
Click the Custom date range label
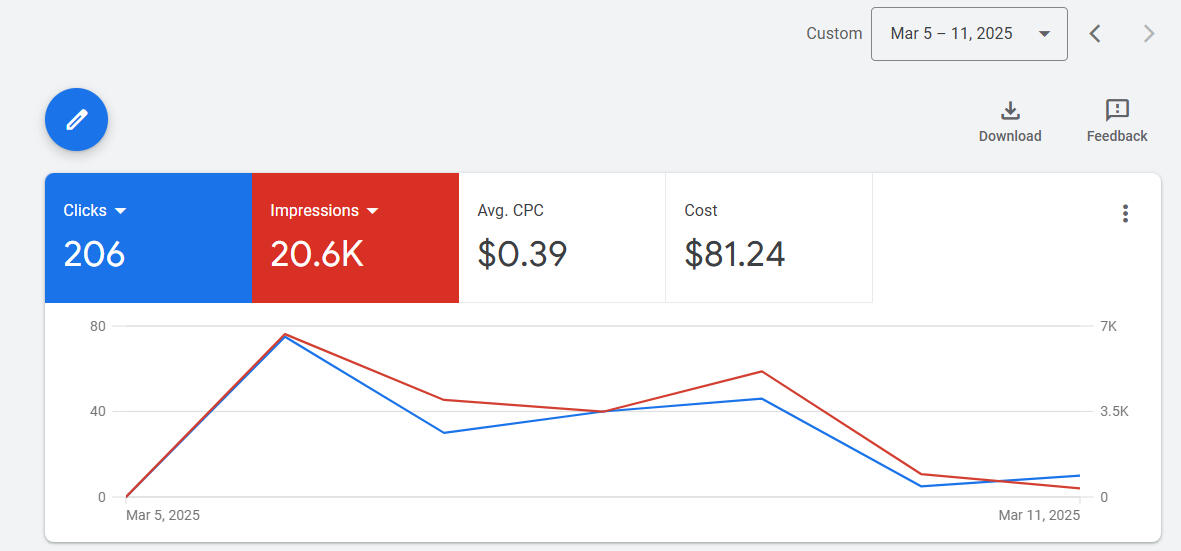tap(834, 34)
